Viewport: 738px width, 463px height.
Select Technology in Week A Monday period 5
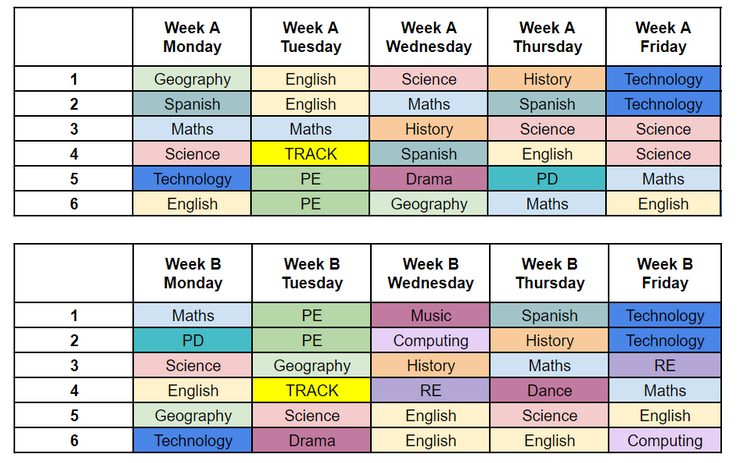click(x=192, y=179)
